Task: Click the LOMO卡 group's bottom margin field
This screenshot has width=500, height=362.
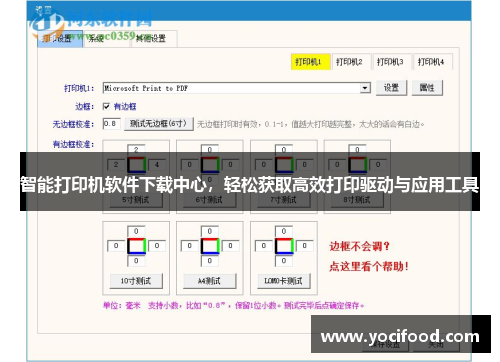Action: (284, 261)
